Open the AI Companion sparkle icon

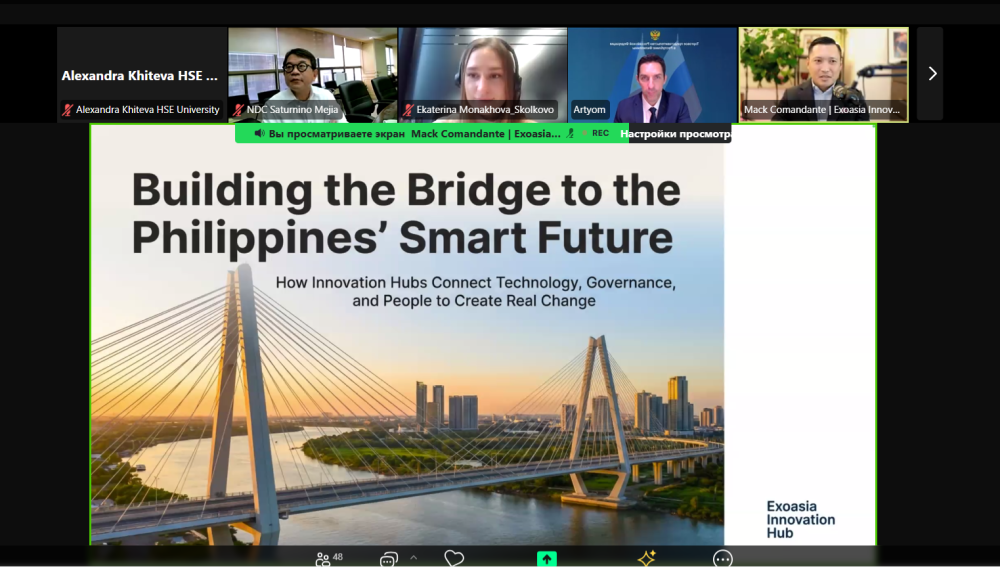click(646, 558)
